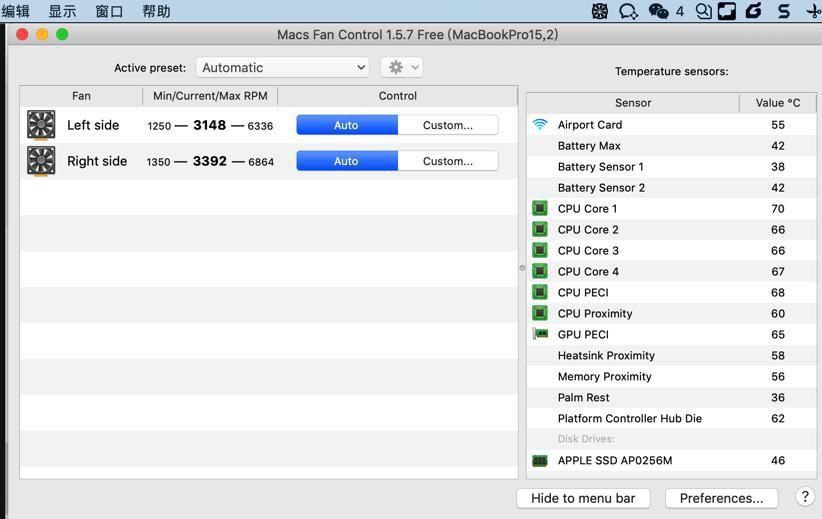Click the APPLE SSD drive icon
Image resolution: width=822 pixels, height=519 pixels.
click(539, 460)
